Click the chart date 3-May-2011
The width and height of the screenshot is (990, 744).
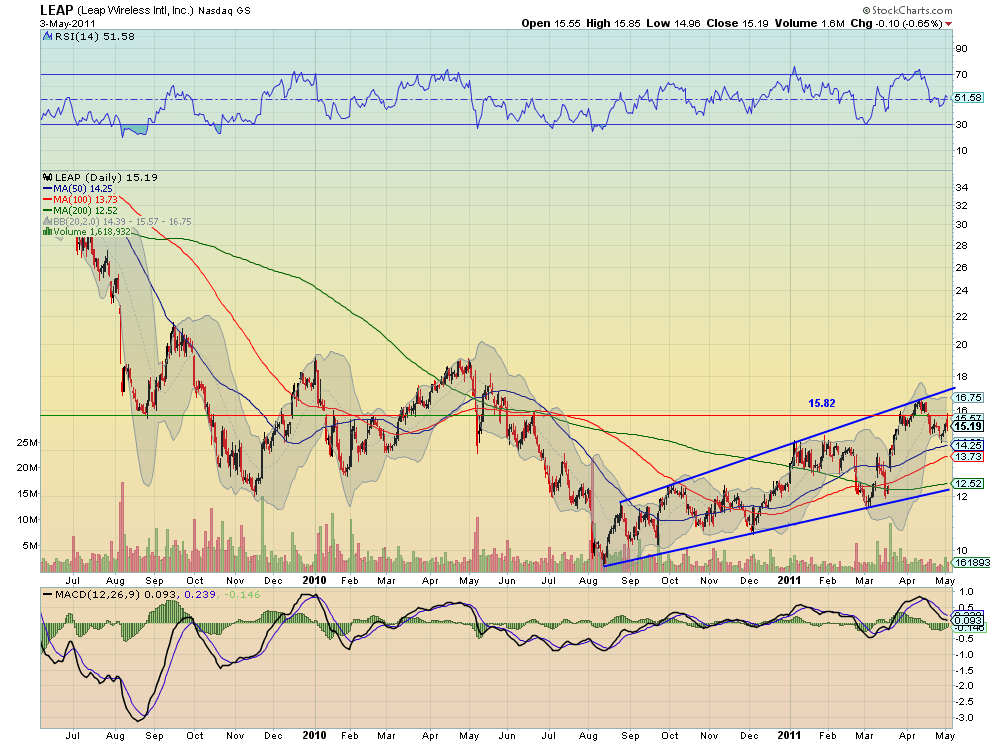tap(68, 23)
